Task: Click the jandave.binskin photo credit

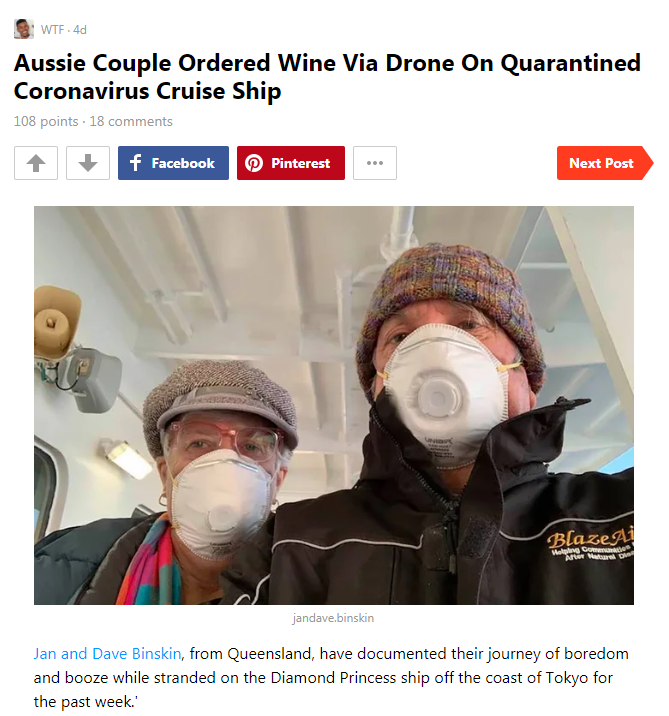Action: [333, 618]
